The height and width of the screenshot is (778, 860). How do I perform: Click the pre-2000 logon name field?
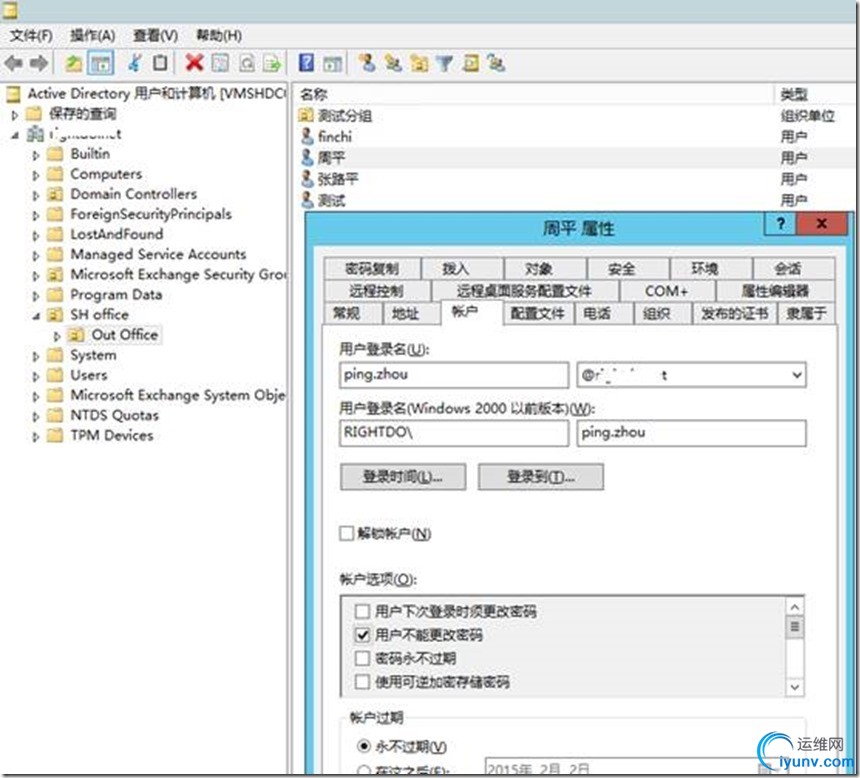pos(691,433)
